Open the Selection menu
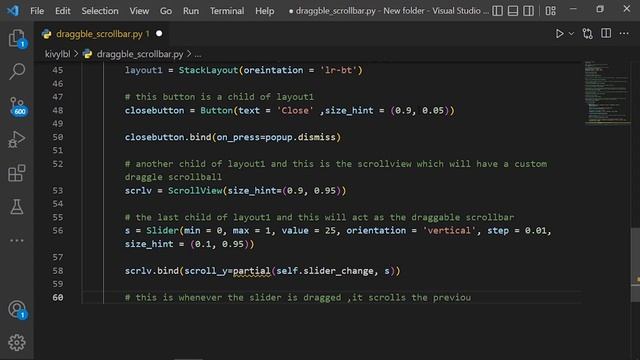Viewport: 640px width, 360px height. click(100, 11)
